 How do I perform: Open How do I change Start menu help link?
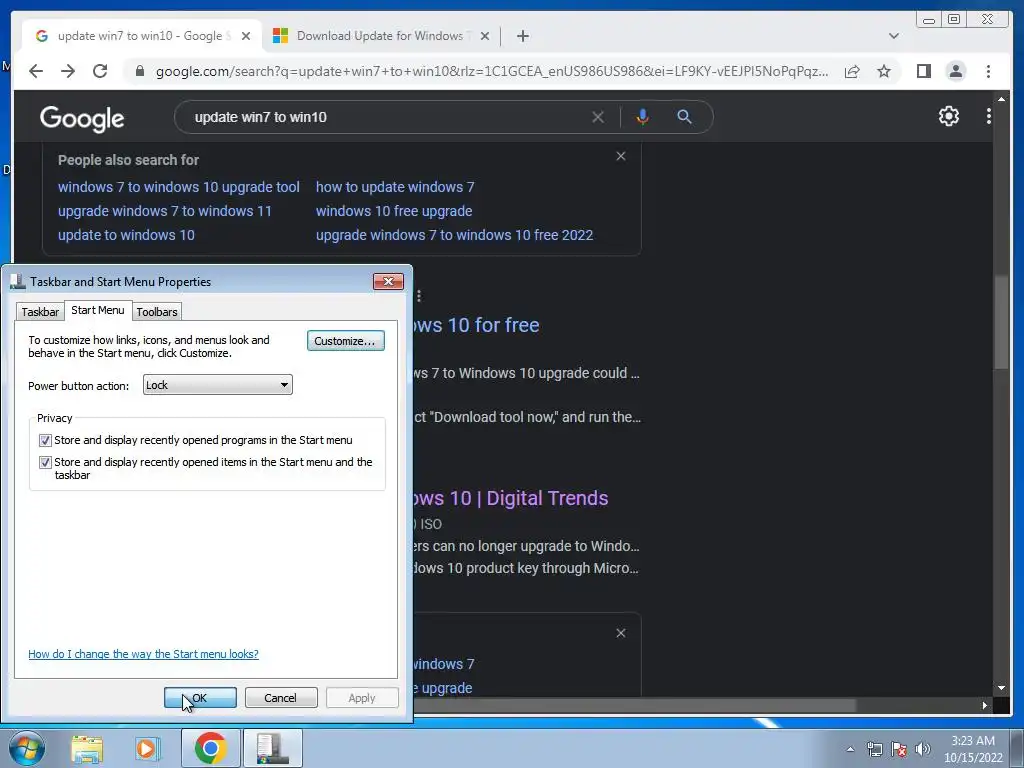(x=143, y=654)
